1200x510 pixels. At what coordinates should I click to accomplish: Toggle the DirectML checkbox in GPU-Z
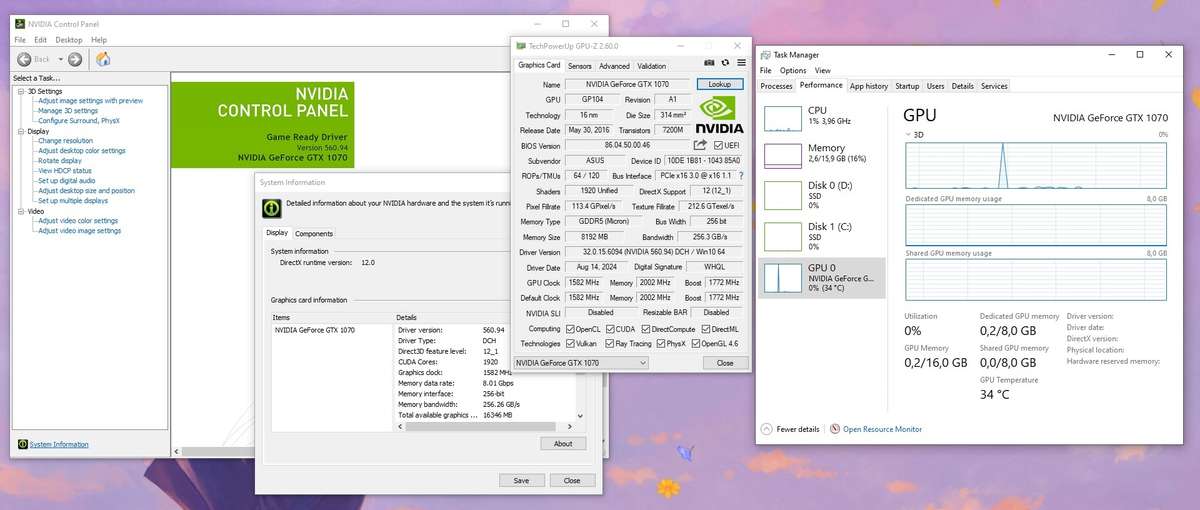coord(705,328)
